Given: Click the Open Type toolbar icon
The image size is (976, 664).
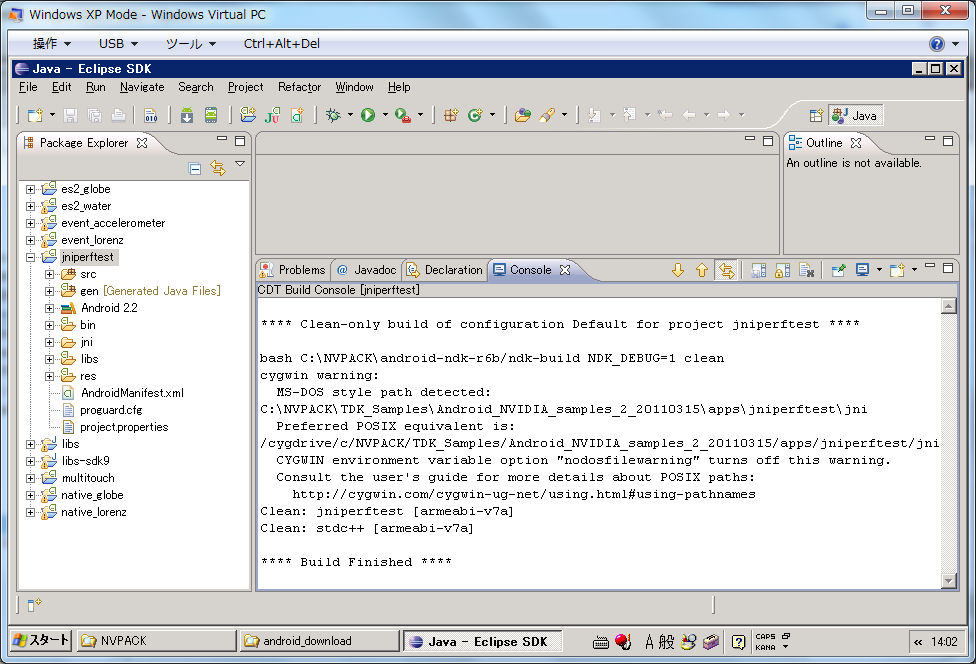Looking at the screenshot, I should pos(523,115).
